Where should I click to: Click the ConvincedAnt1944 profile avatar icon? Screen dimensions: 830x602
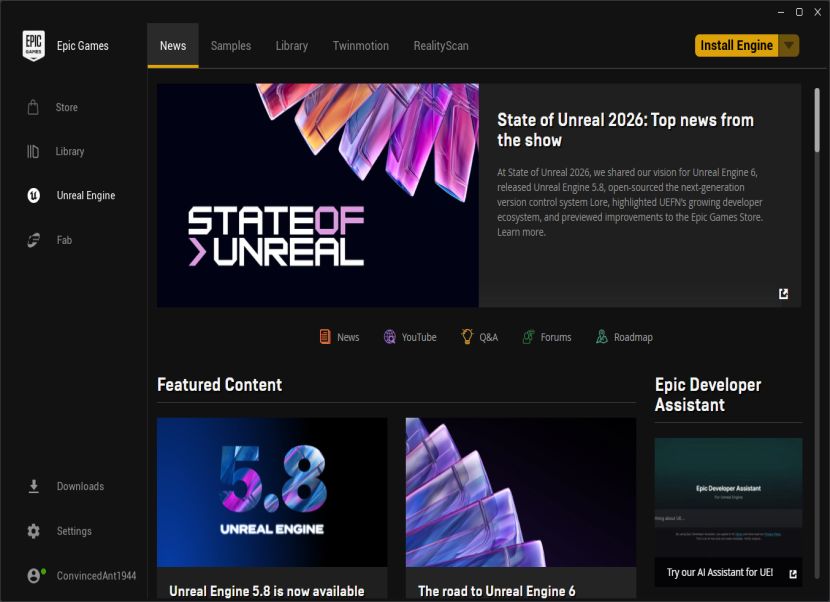(x=34, y=576)
